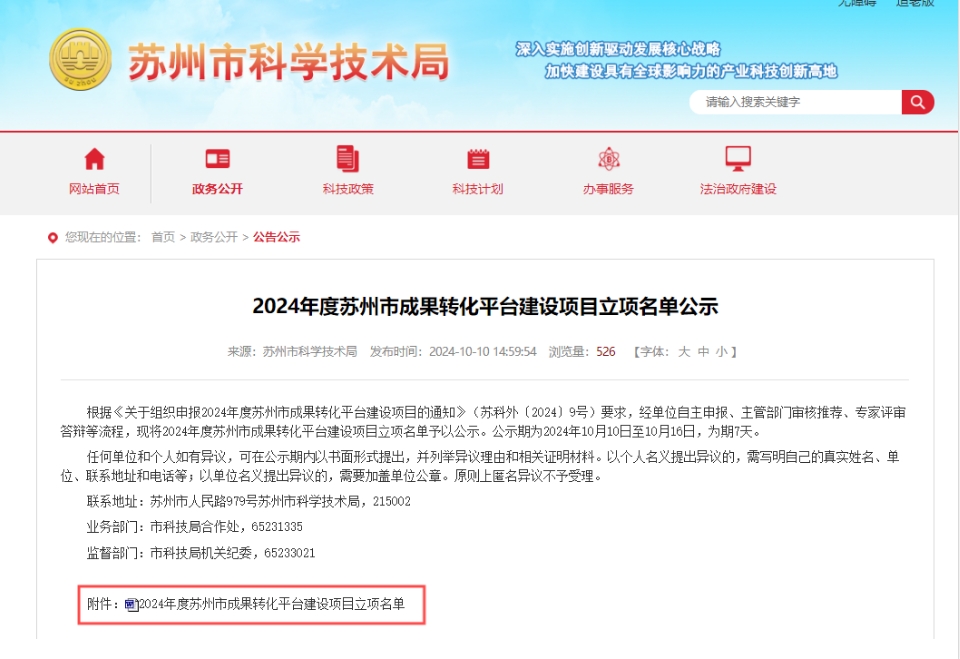This screenshot has height=659, width=960.
Task: Go to 首页 in the breadcrumb
Action: pos(163,237)
